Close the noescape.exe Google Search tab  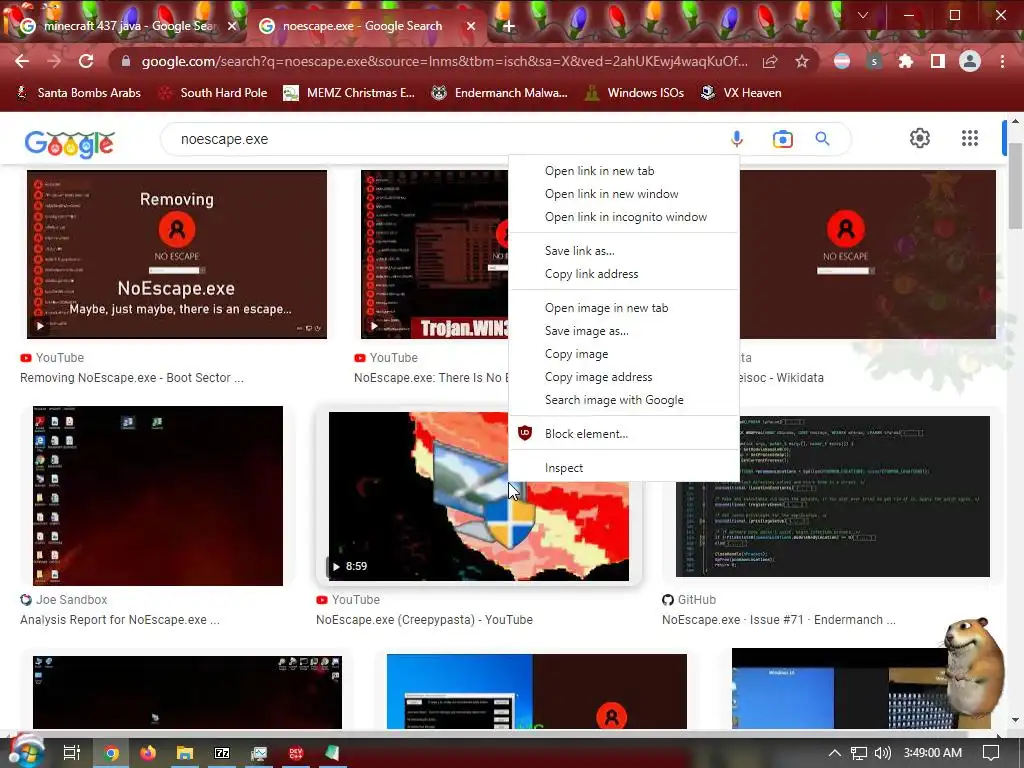[471, 26]
